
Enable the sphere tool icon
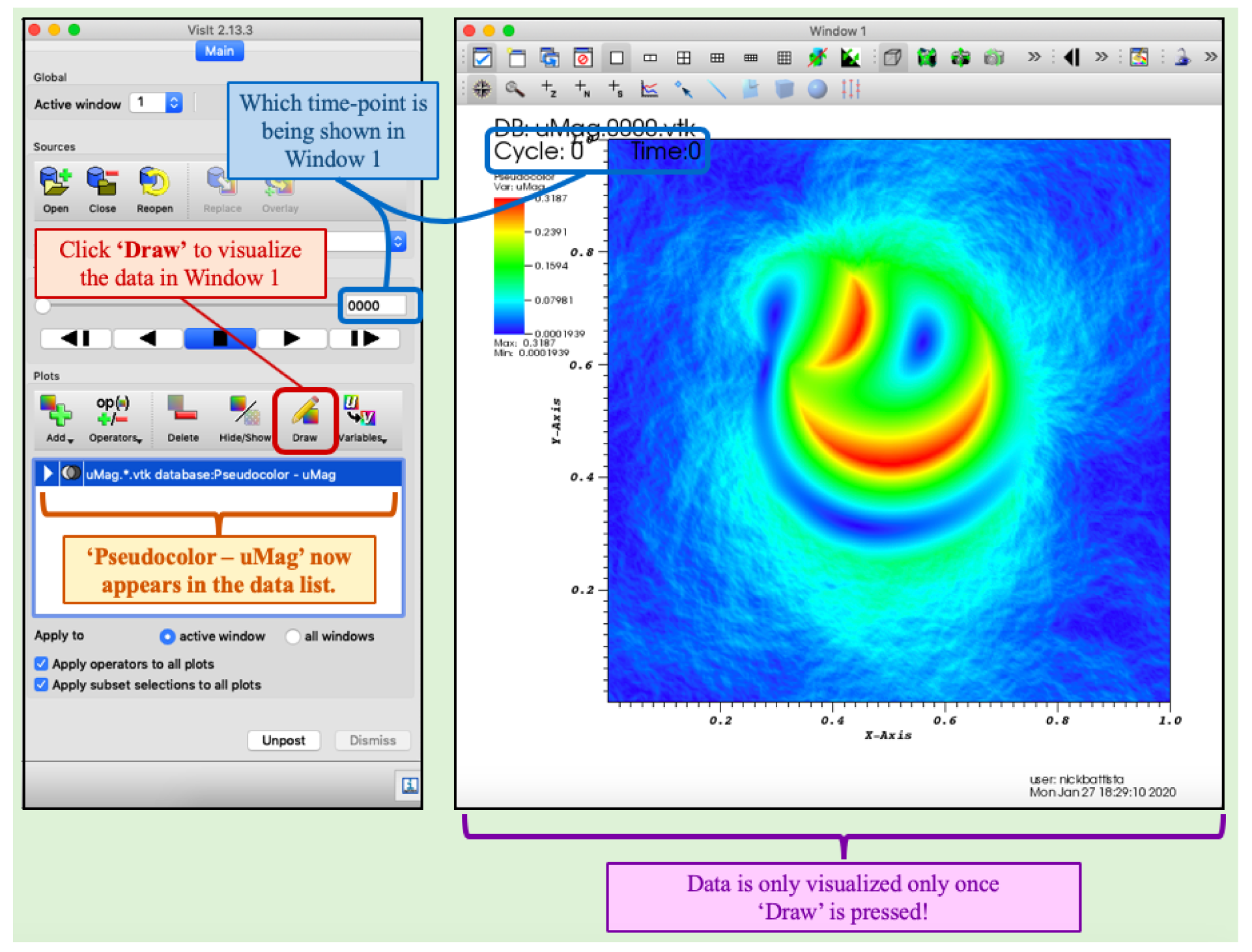click(x=817, y=89)
